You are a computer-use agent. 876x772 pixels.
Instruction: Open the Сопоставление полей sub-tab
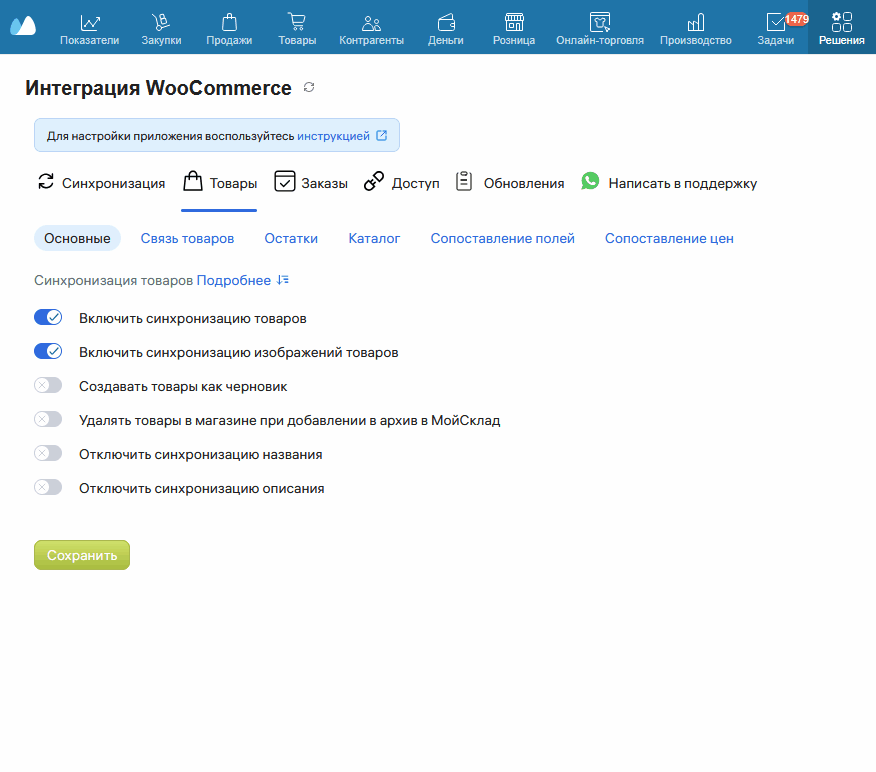pos(502,238)
